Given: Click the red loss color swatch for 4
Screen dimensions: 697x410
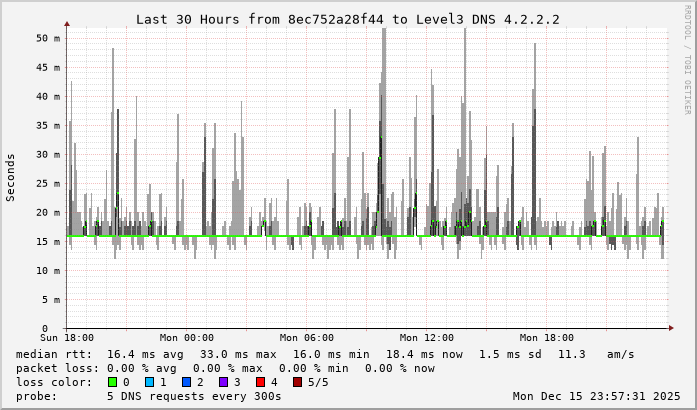Looking at the screenshot, I should pos(259,382).
